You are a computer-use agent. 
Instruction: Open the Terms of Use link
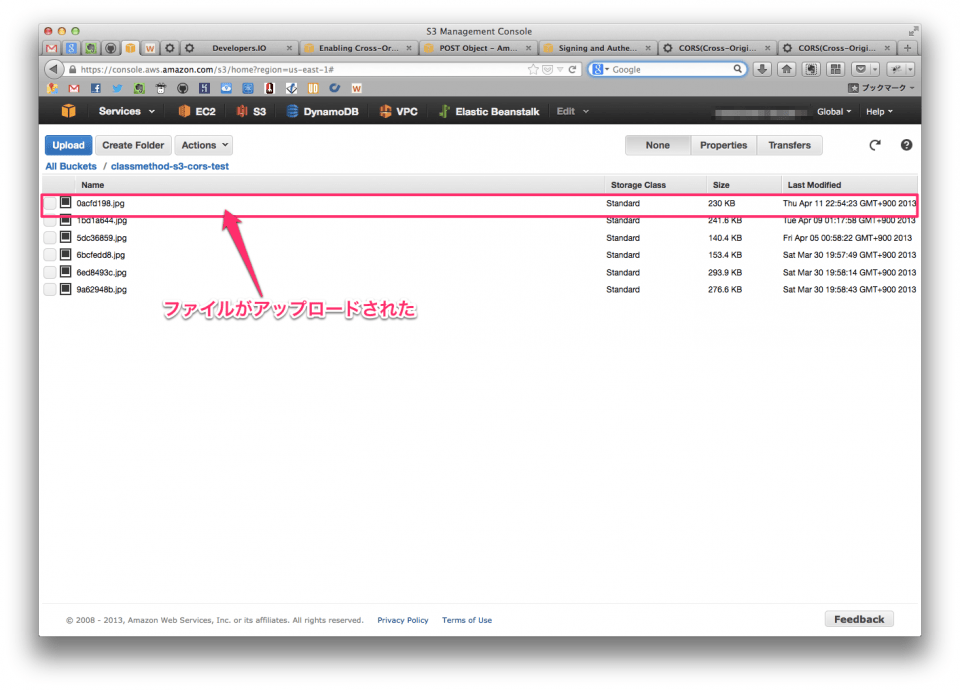pyautogui.click(x=467, y=620)
